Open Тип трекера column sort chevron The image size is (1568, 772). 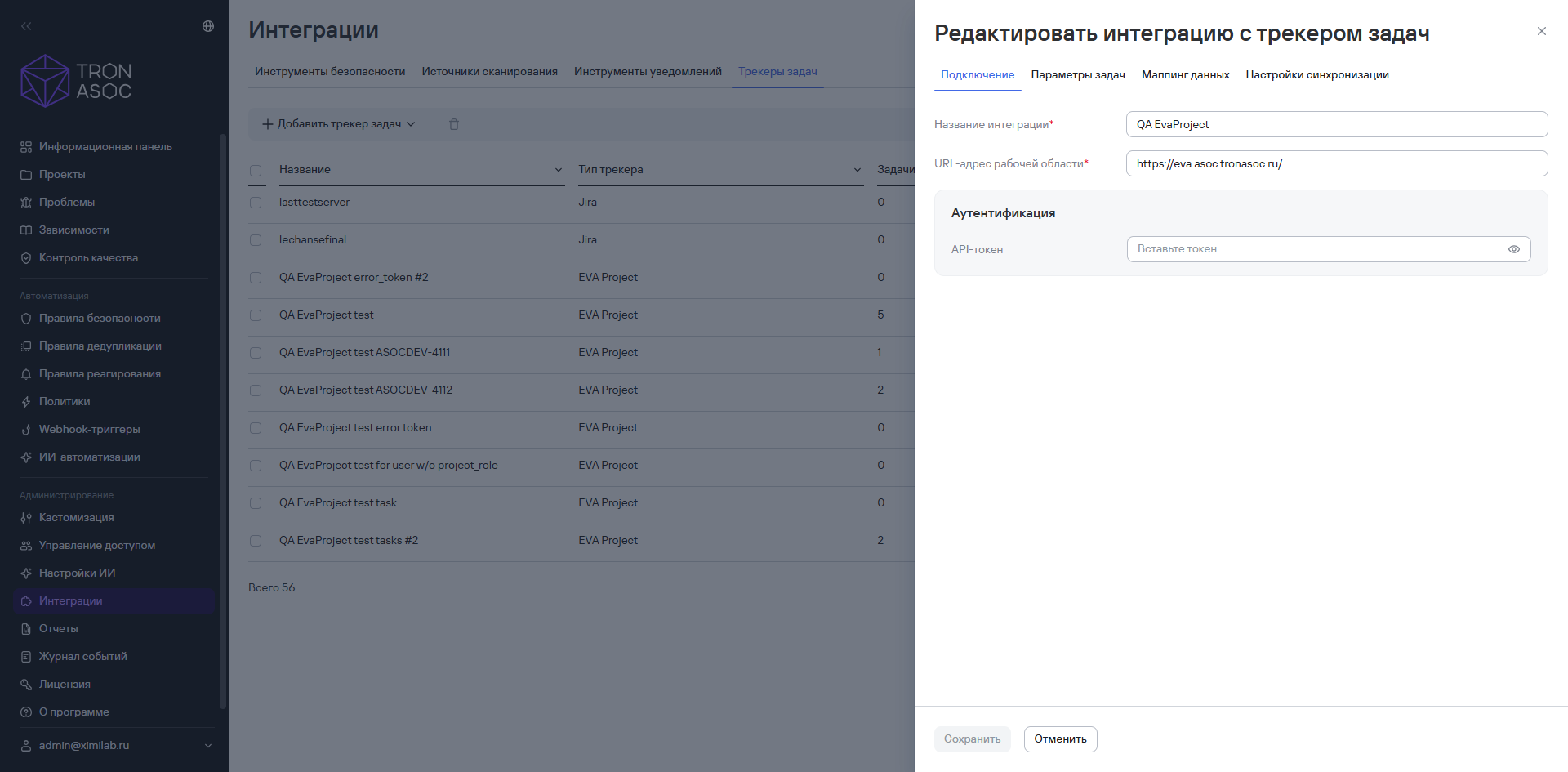857,170
